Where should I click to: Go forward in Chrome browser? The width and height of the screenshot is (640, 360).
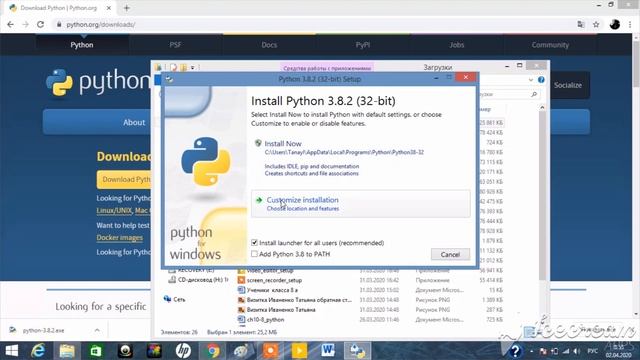[x=25, y=24]
